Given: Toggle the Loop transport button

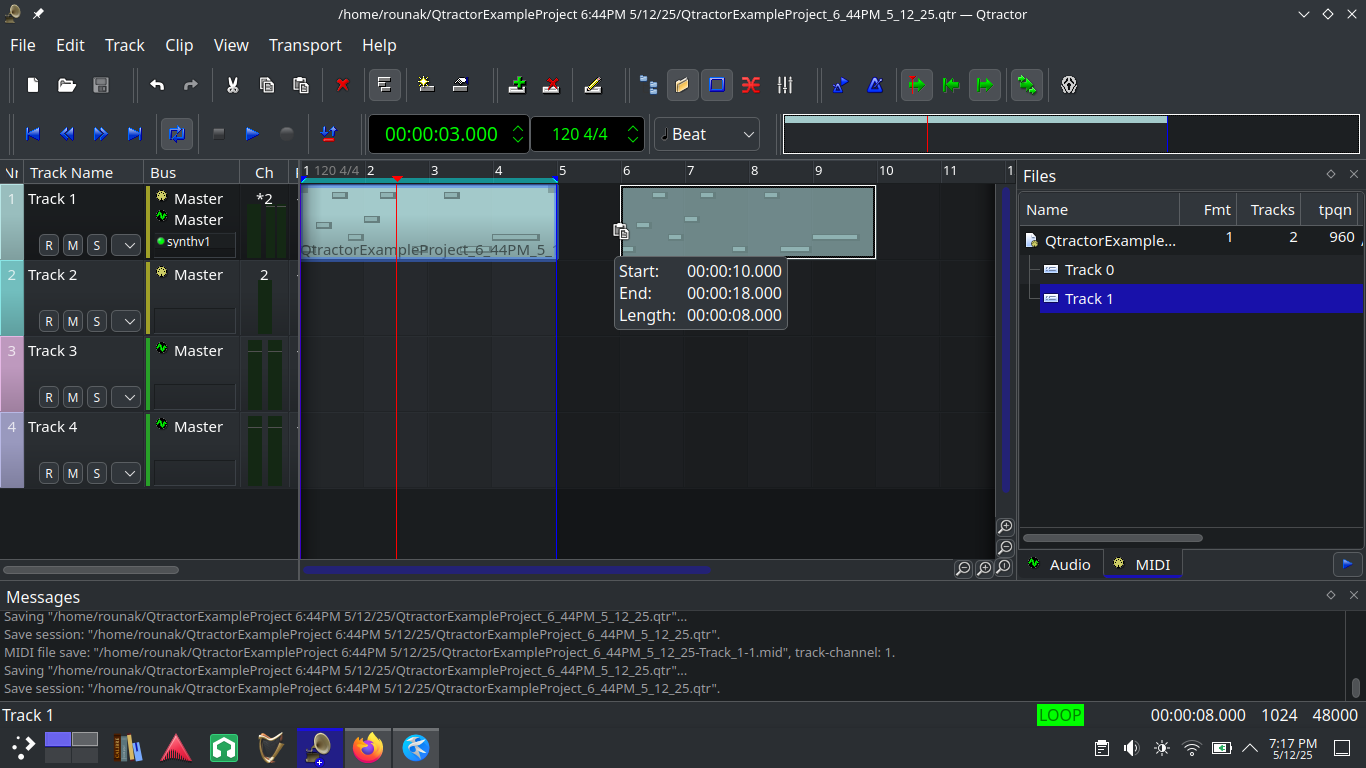Looking at the screenshot, I should (x=177, y=134).
